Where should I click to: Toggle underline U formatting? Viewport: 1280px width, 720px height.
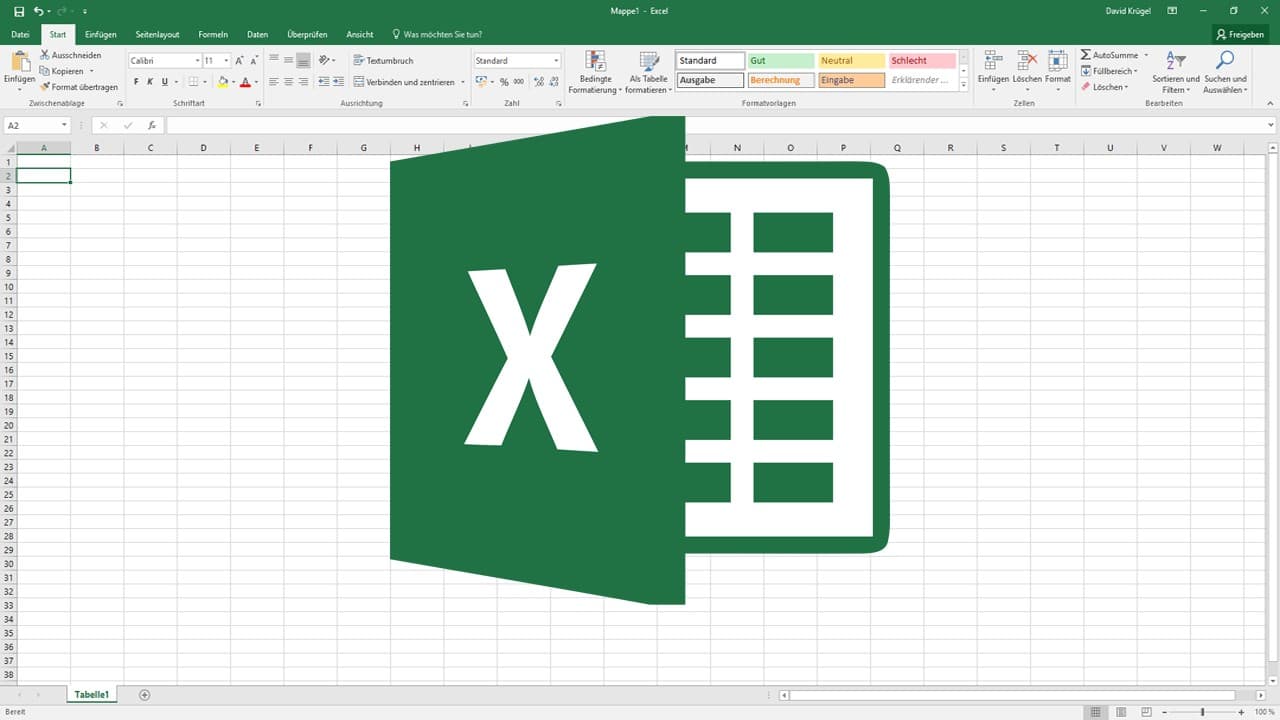pyautogui.click(x=165, y=82)
